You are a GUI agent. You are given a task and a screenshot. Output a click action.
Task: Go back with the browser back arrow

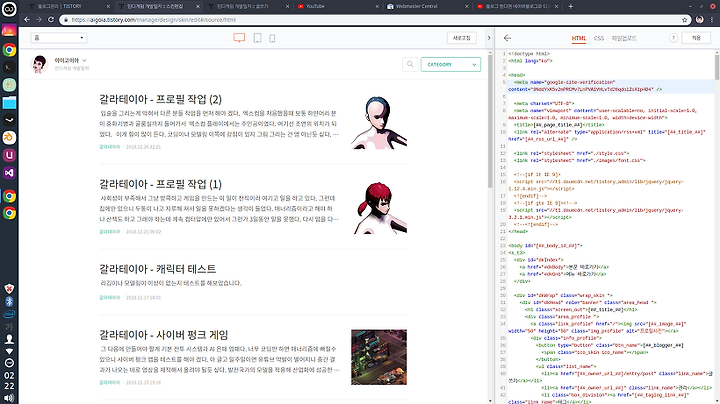(x=27, y=20)
